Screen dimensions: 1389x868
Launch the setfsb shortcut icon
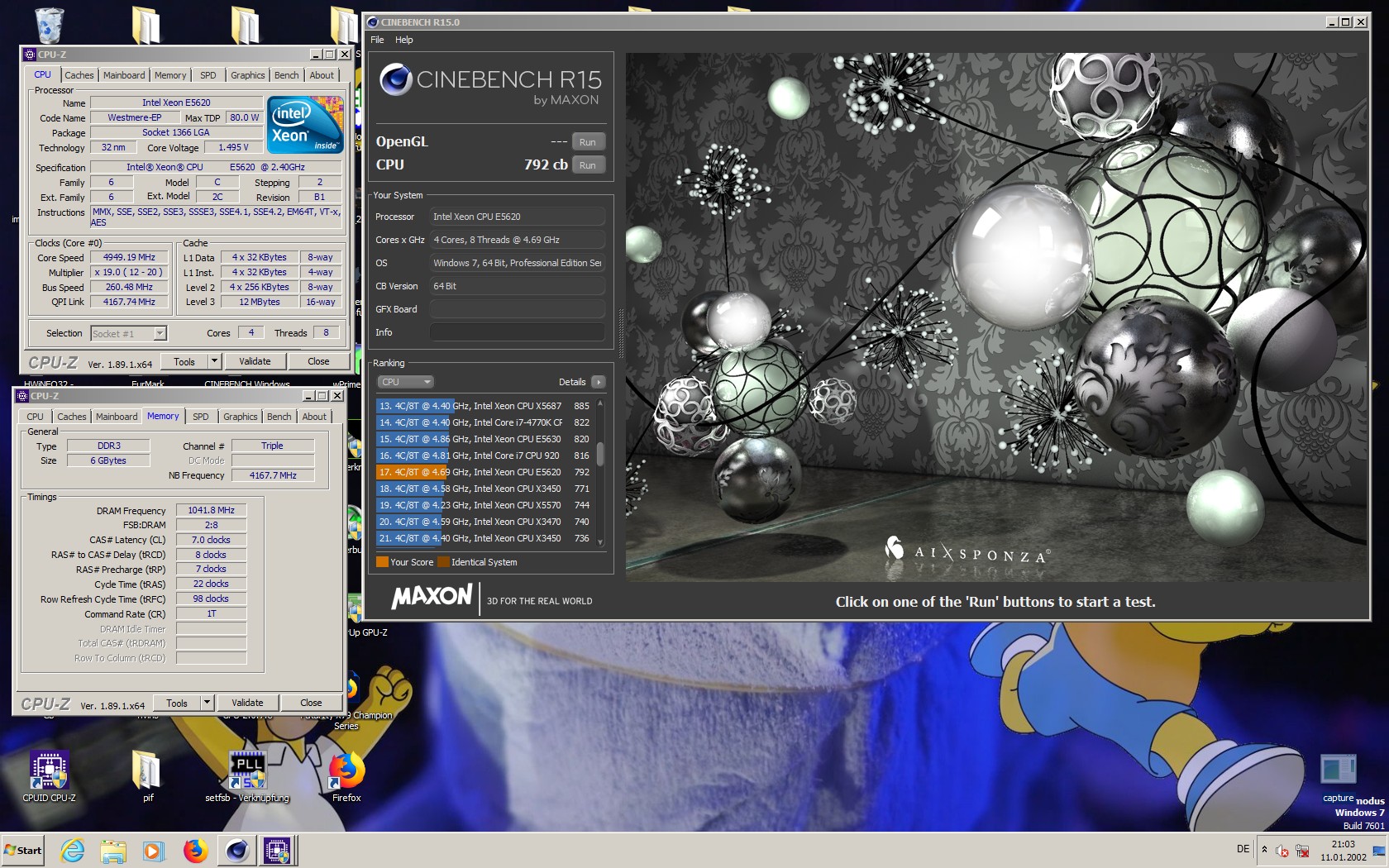click(x=247, y=775)
